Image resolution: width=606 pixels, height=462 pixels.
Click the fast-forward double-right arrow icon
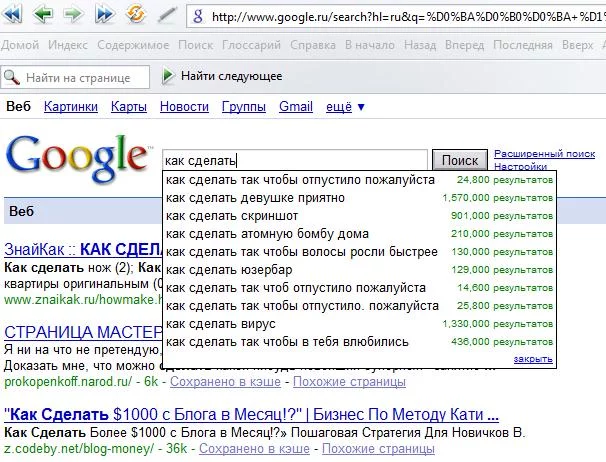[x=105, y=15]
